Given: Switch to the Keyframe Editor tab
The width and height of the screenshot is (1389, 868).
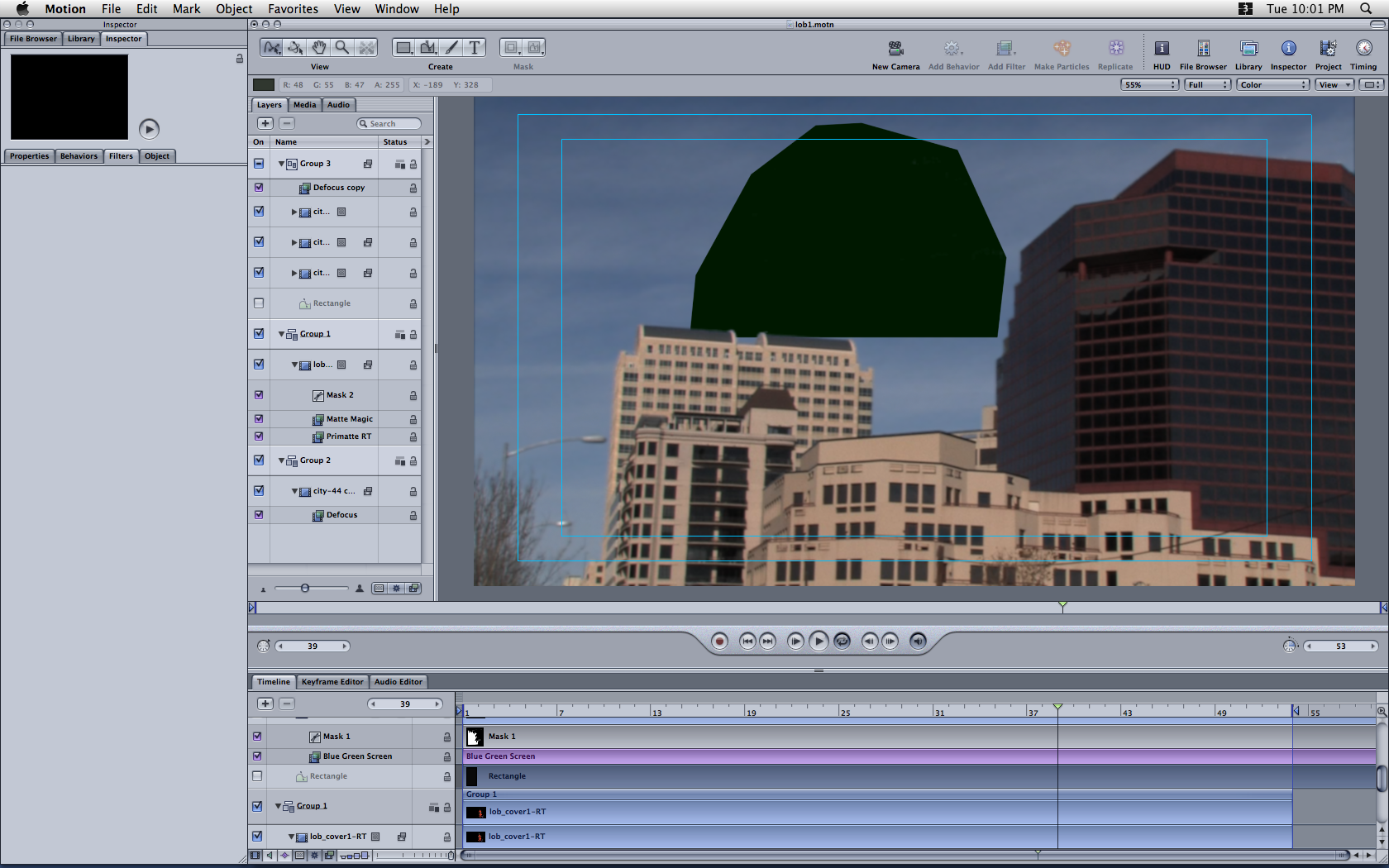Looking at the screenshot, I should pyautogui.click(x=332, y=682).
